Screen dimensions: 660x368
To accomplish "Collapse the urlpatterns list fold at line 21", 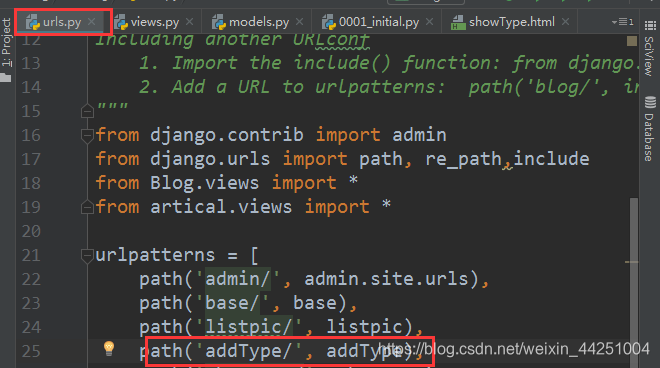I will [x=87, y=256].
